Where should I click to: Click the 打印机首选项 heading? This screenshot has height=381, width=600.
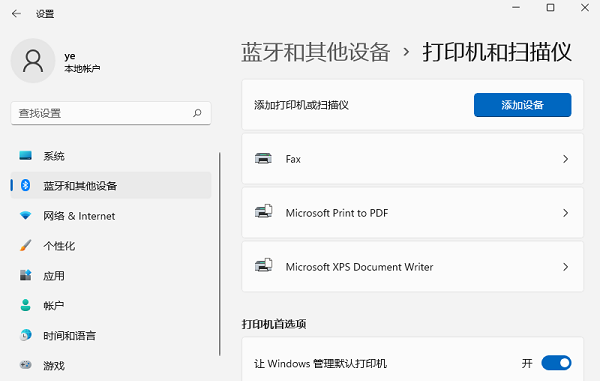[274, 324]
